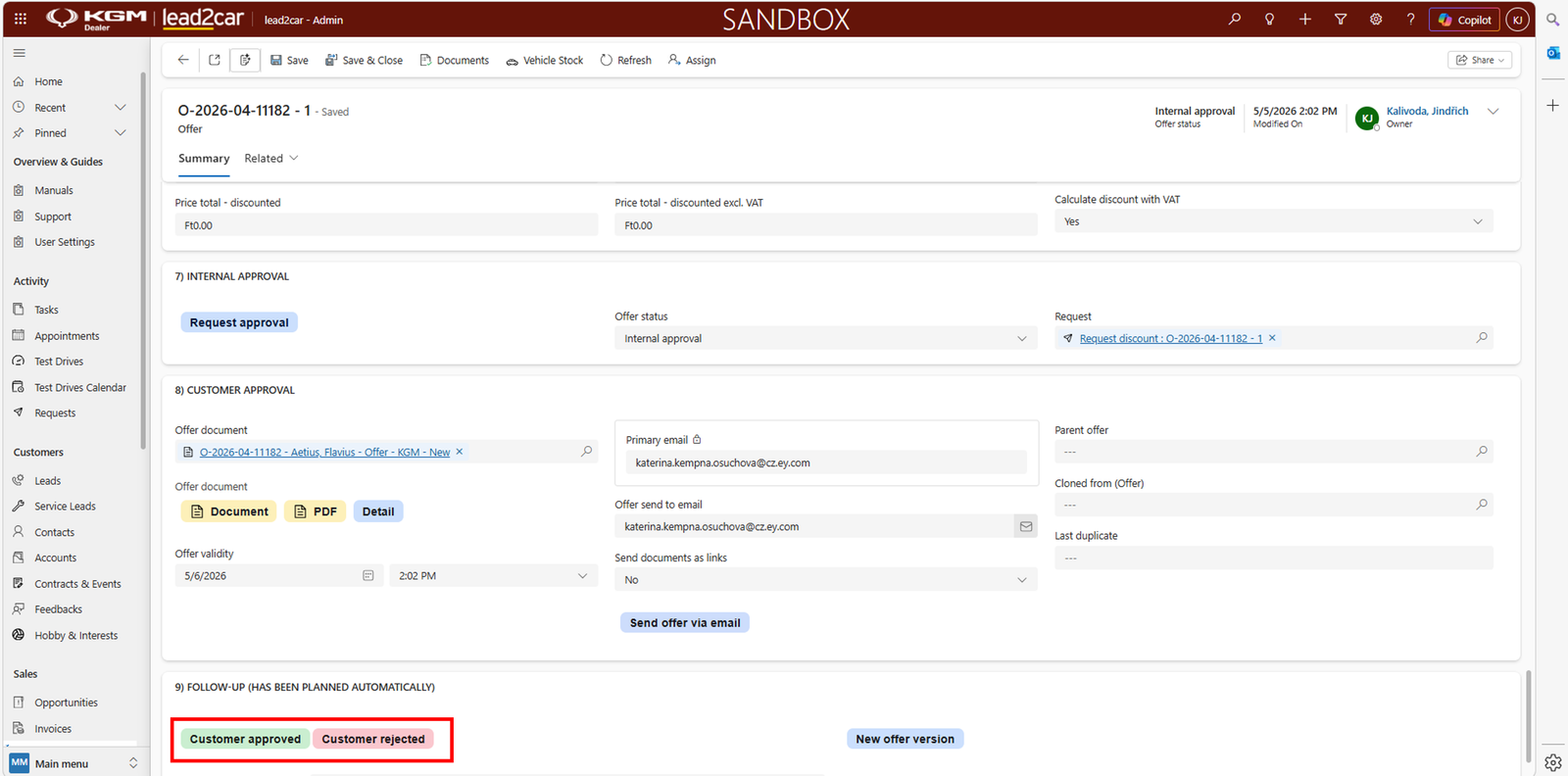Search the Parent offer lookup
1568x776 pixels.
(1482, 452)
